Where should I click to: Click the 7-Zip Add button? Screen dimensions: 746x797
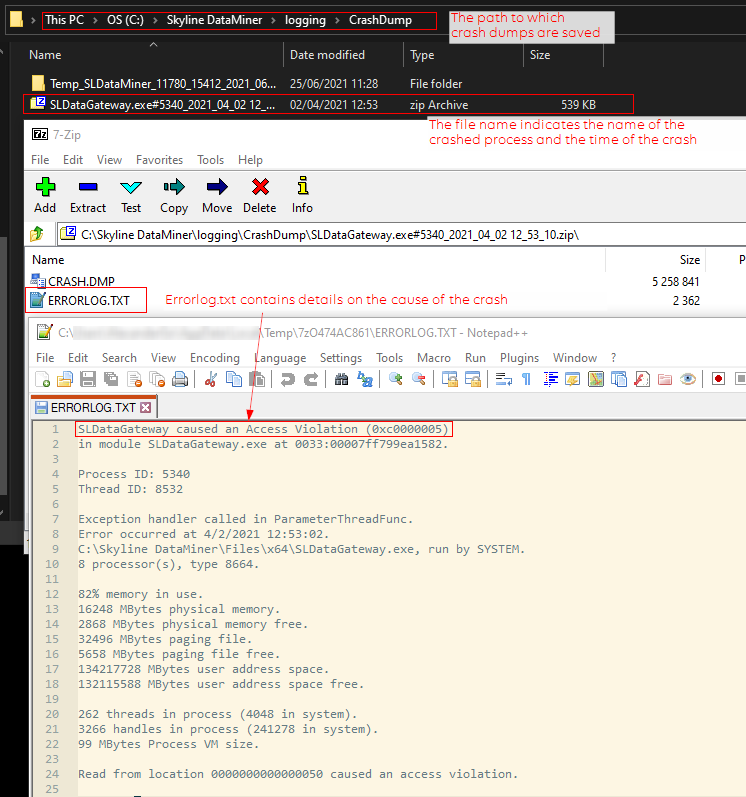click(45, 195)
